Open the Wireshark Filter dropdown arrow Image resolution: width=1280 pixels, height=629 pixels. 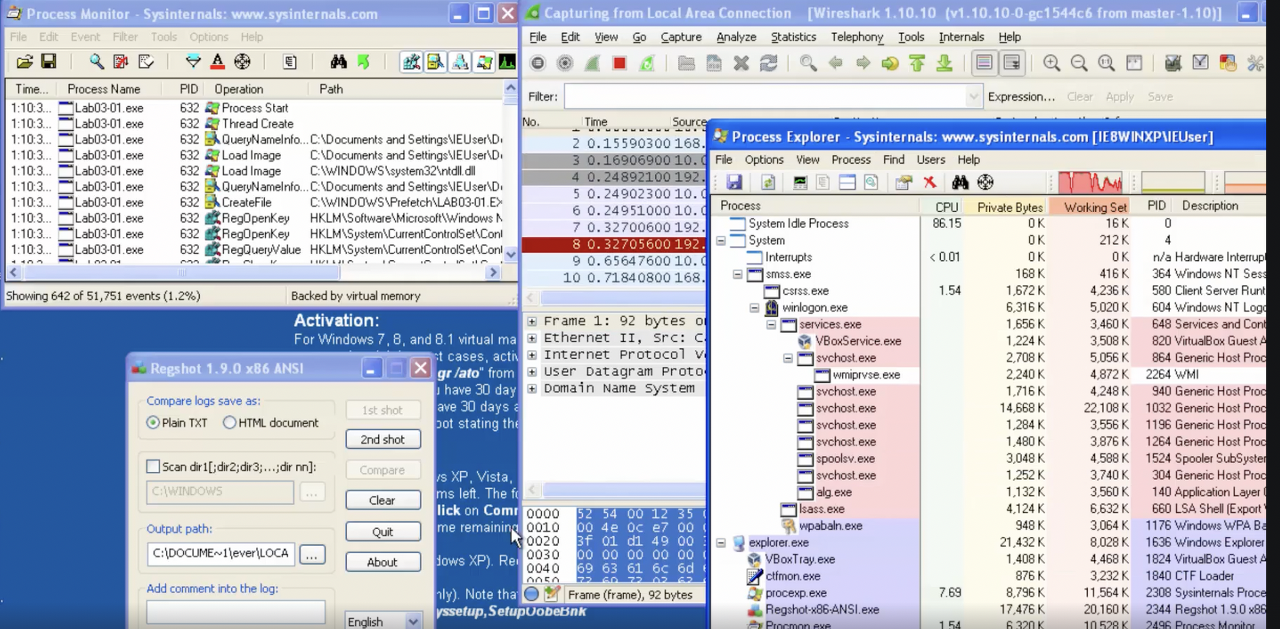coord(974,97)
